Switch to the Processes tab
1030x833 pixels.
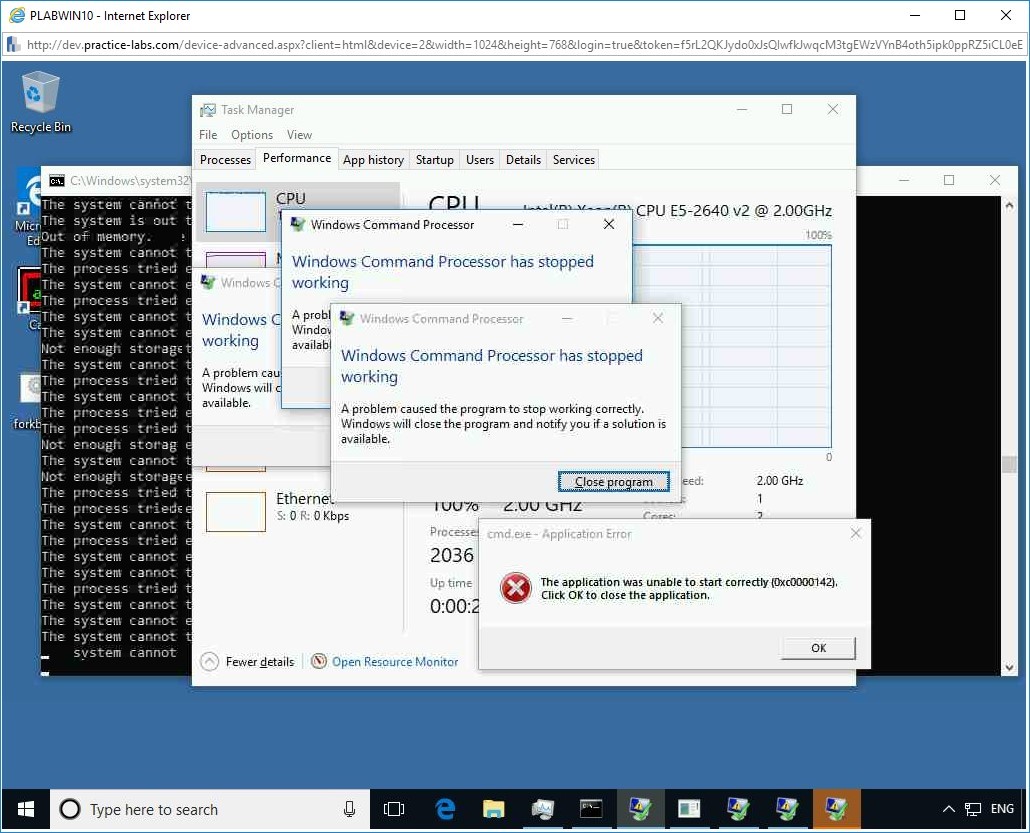click(x=225, y=159)
